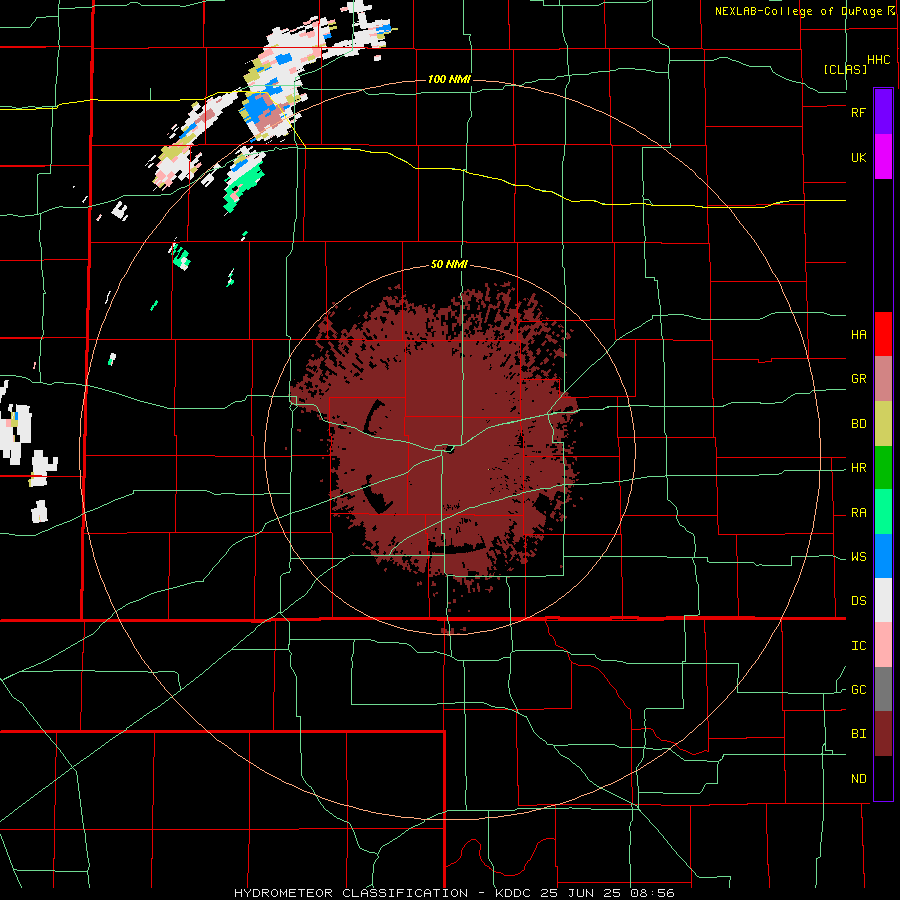This screenshot has width=900, height=900.
Task: Click the HR legend label
Action: (858, 468)
